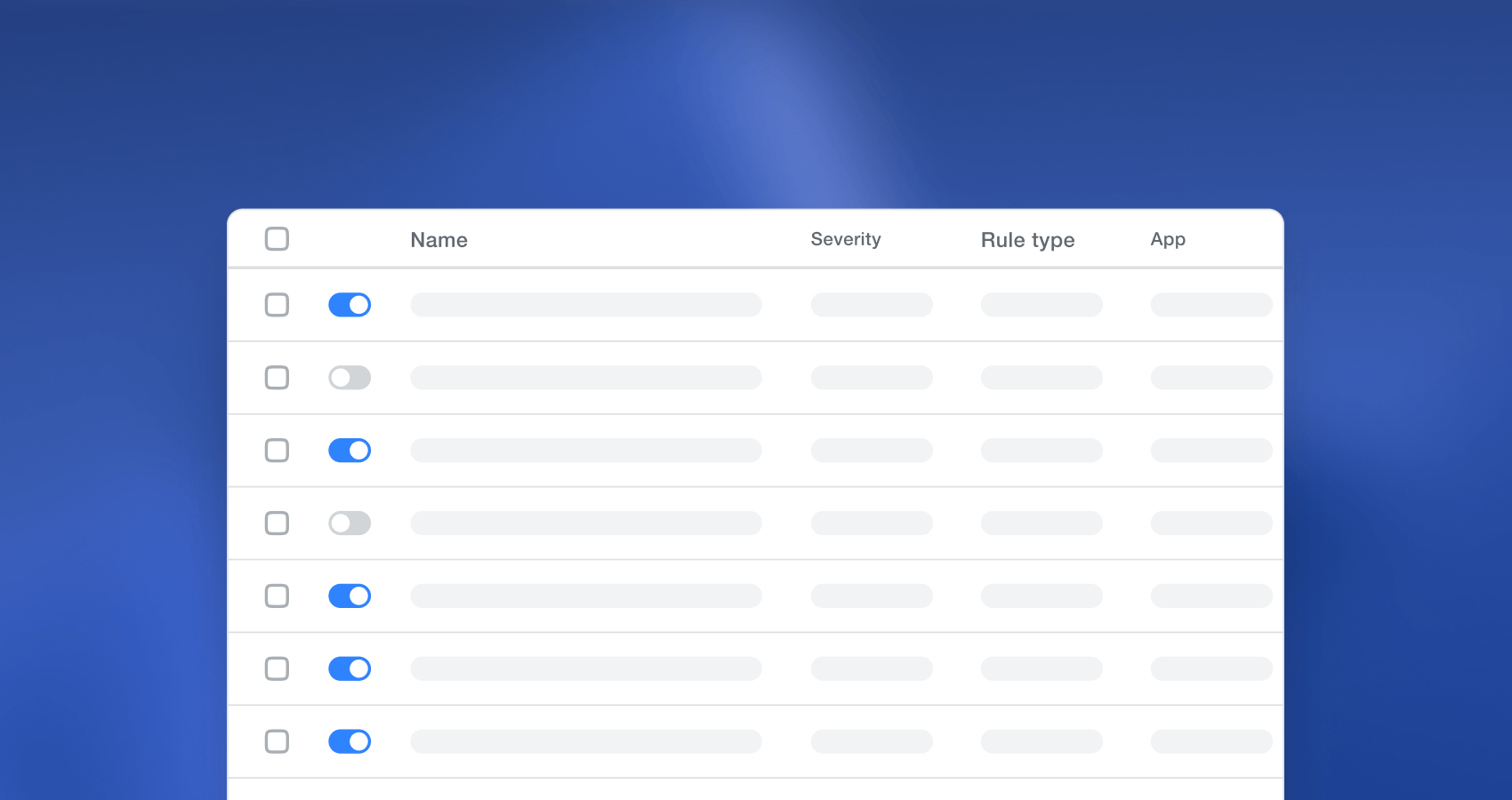This screenshot has width=1512, height=800.
Task: Switch off the seventh row's toggle
Action: (350, 742)
